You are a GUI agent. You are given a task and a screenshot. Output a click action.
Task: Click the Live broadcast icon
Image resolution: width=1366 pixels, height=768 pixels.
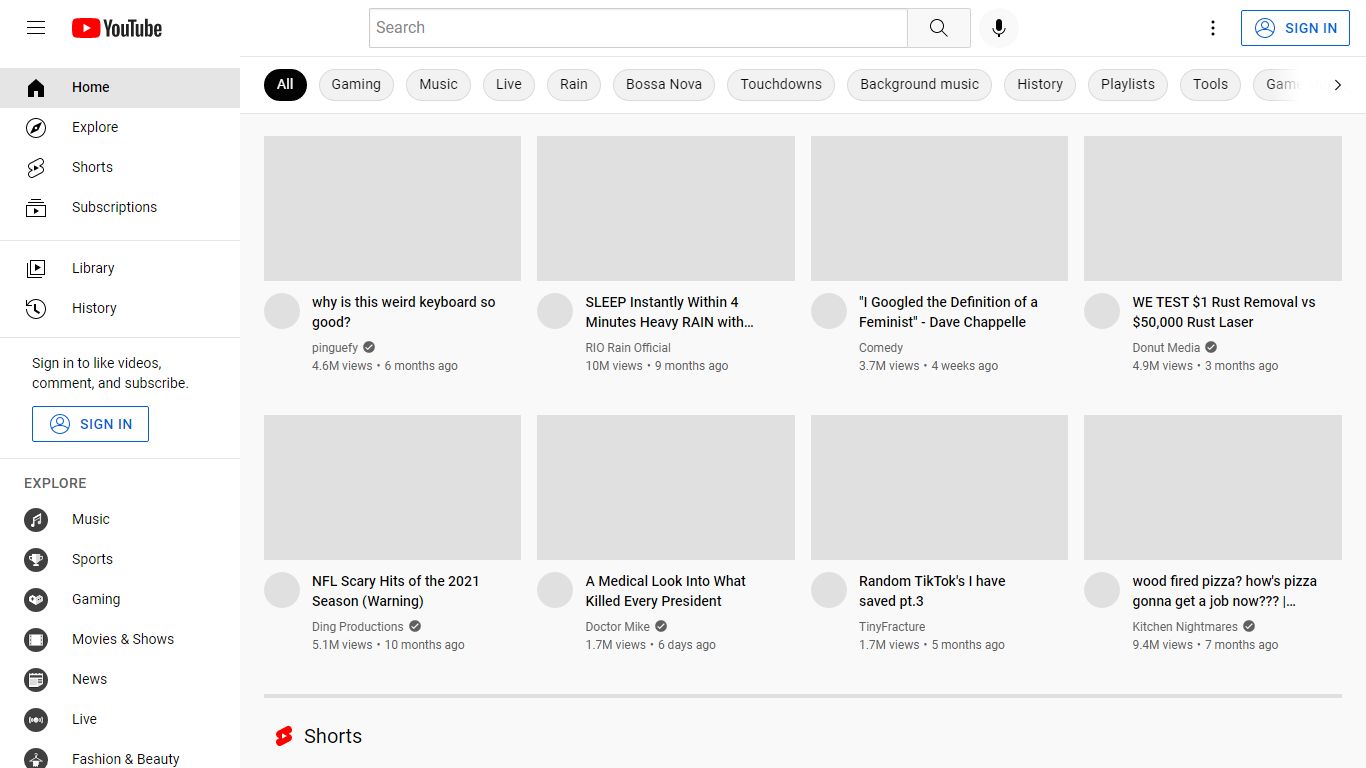tap(36, 720)
